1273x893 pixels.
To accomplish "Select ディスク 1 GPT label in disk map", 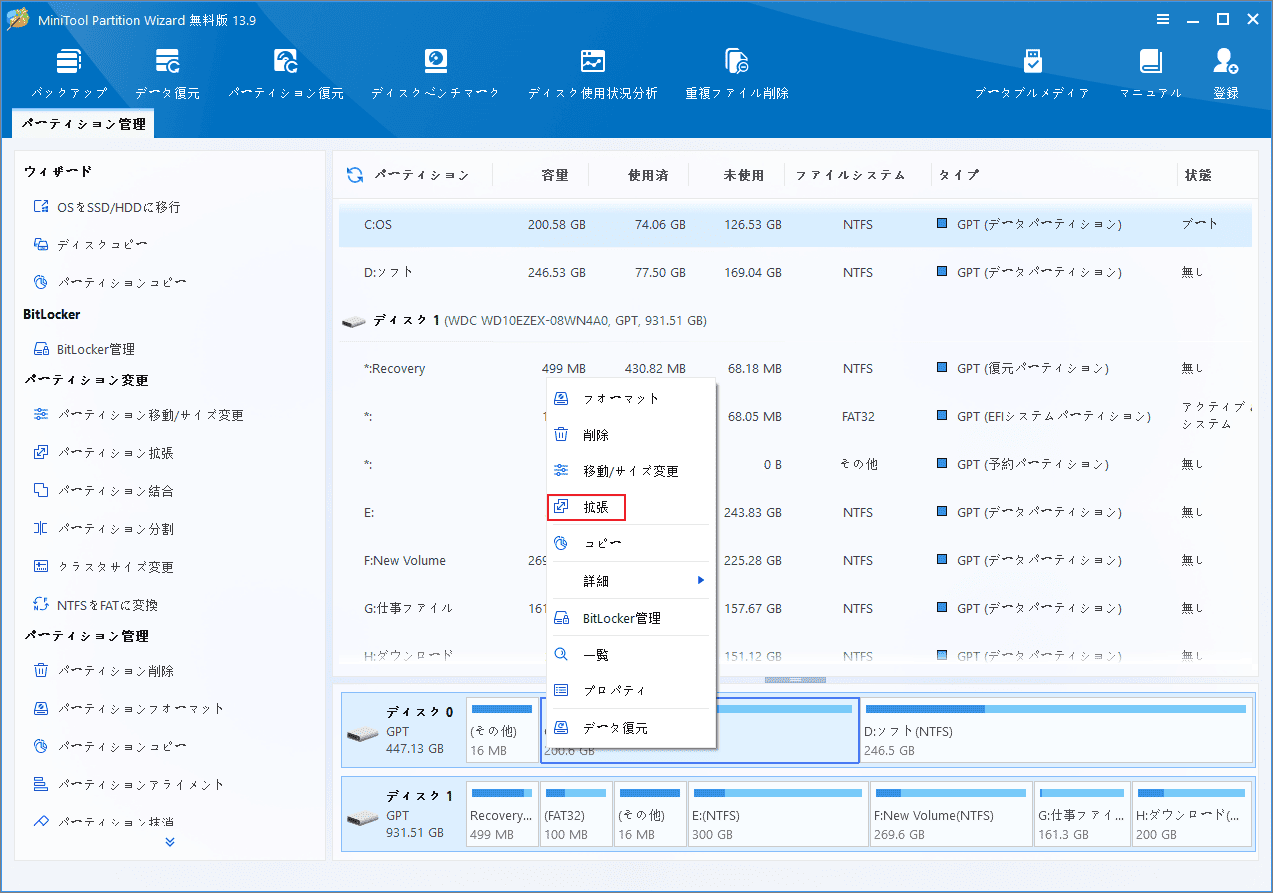I will coord(402,814).
